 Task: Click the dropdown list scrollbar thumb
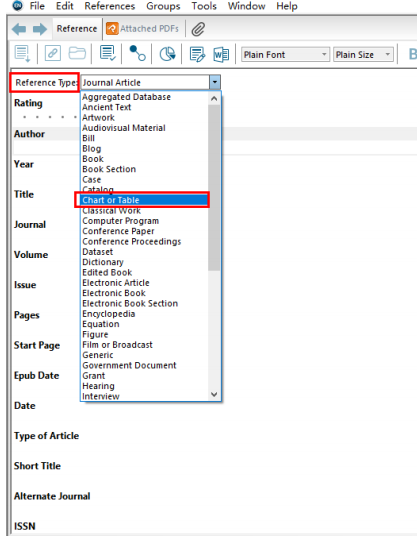(214, 188)
